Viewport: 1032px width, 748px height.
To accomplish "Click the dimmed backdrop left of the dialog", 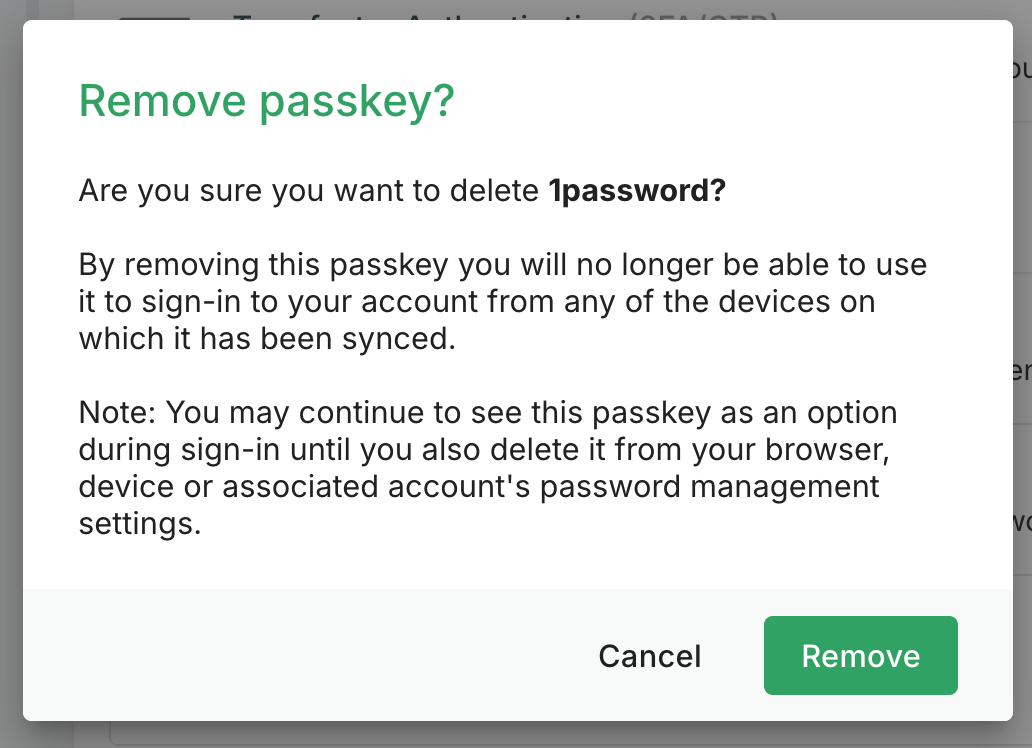I will tap(10, 400).
